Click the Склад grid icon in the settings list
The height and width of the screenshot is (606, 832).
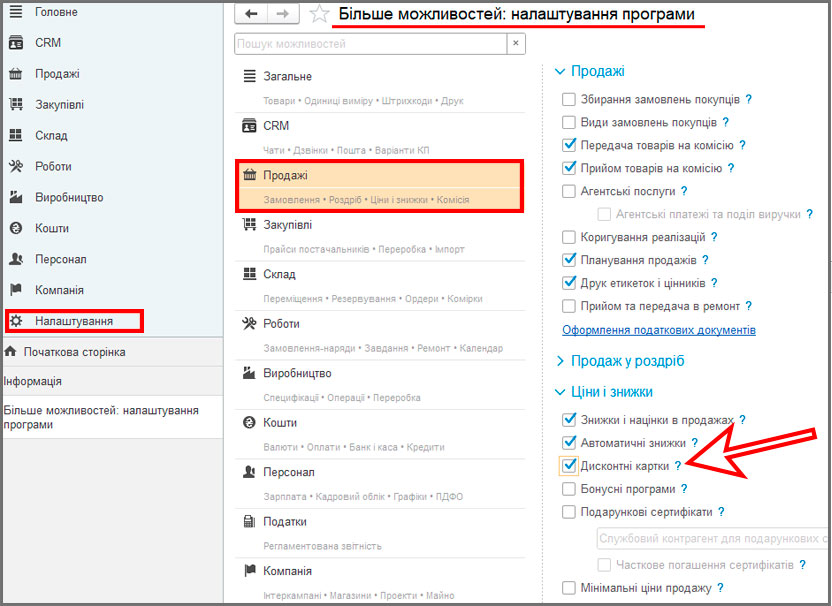(x=250, y=274)
